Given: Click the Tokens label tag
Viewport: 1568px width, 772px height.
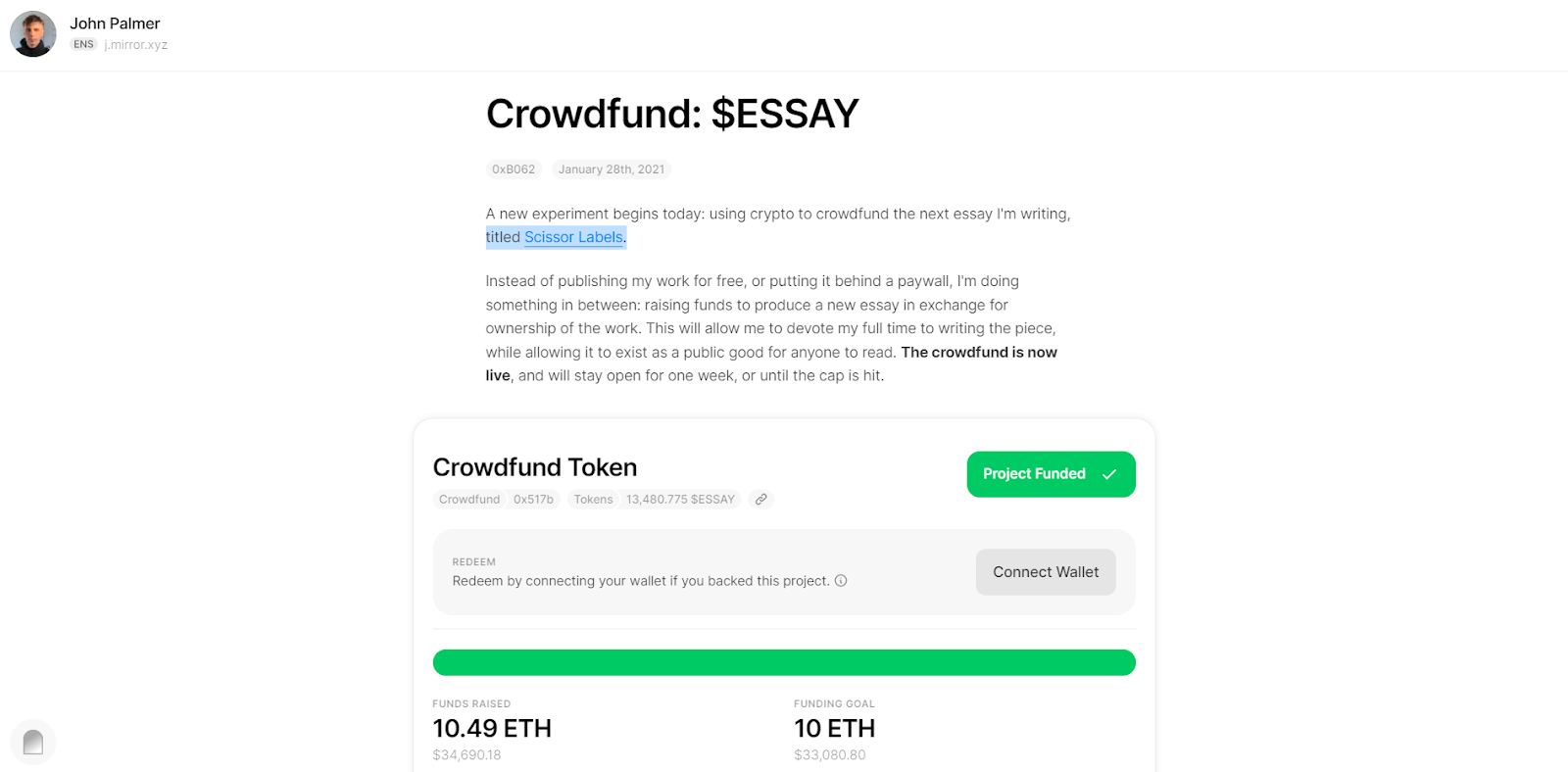Looking at the screenshot, I should [593, 500].
